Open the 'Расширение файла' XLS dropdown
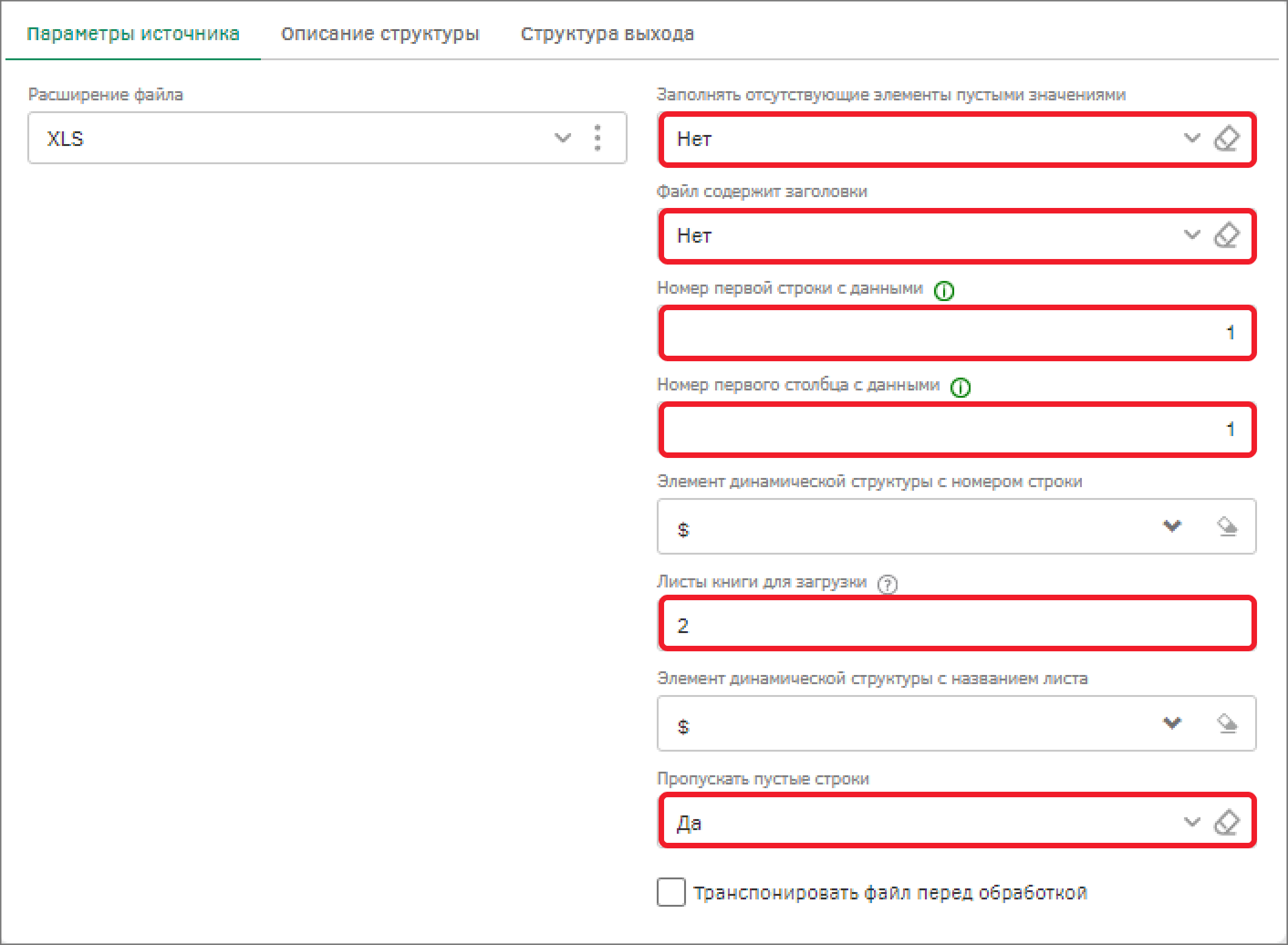 pyautogui.click(x=562, y=138)
